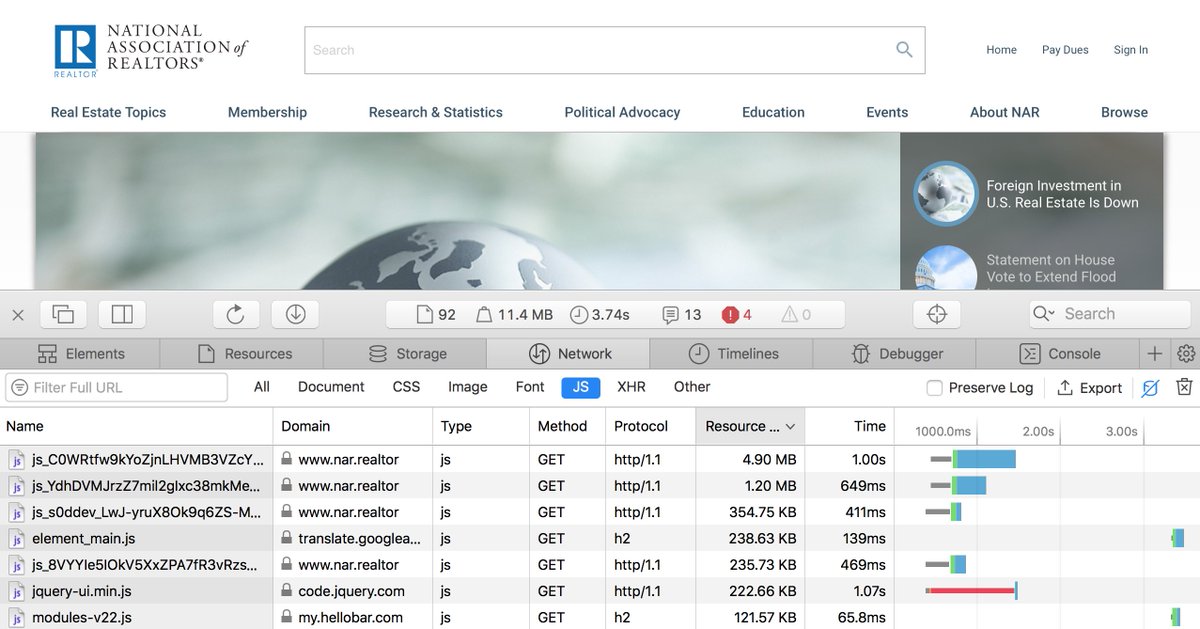Detach inspector into separate window
This screenshot has width=1200, height=629.
(x=63, y=315)
